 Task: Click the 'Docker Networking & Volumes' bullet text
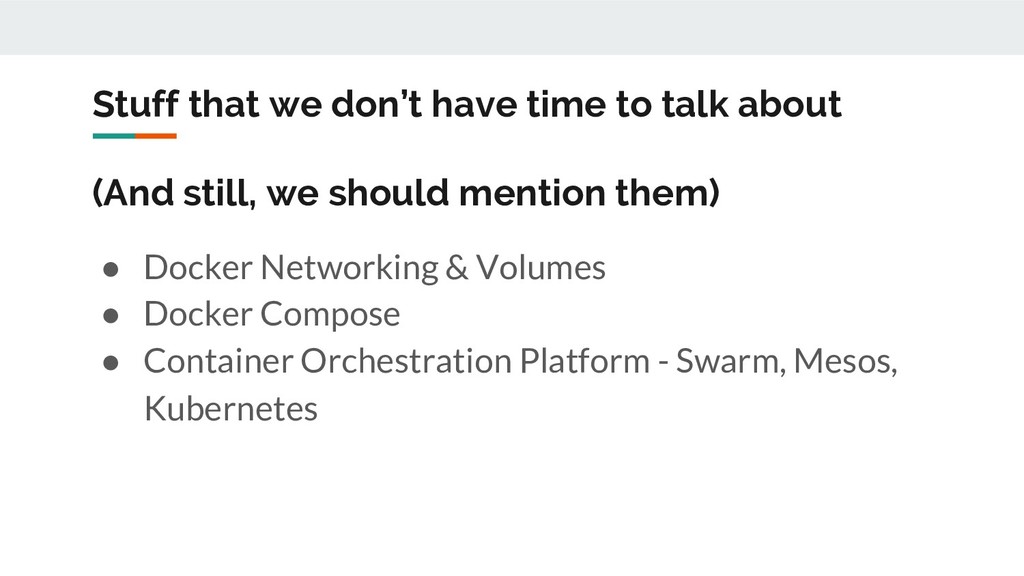coord(374,268)
